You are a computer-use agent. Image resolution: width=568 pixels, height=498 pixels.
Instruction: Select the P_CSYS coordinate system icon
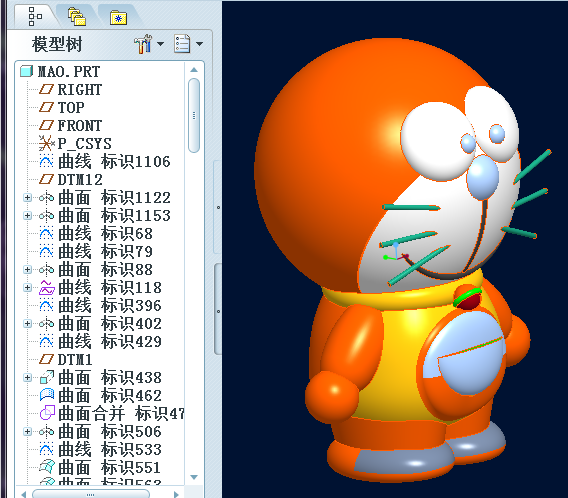click(47, 143)
